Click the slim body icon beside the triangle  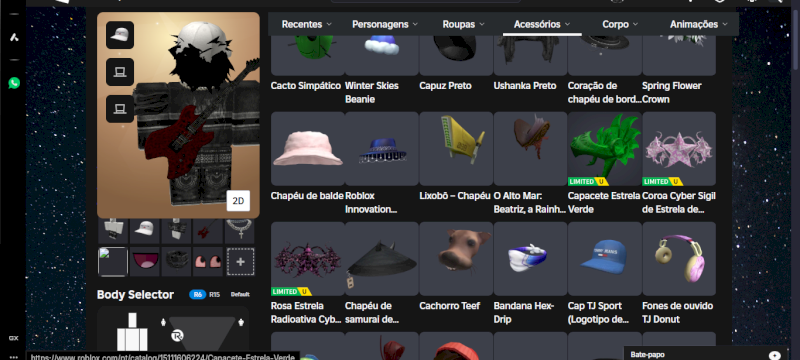click(x=163, y=322)
